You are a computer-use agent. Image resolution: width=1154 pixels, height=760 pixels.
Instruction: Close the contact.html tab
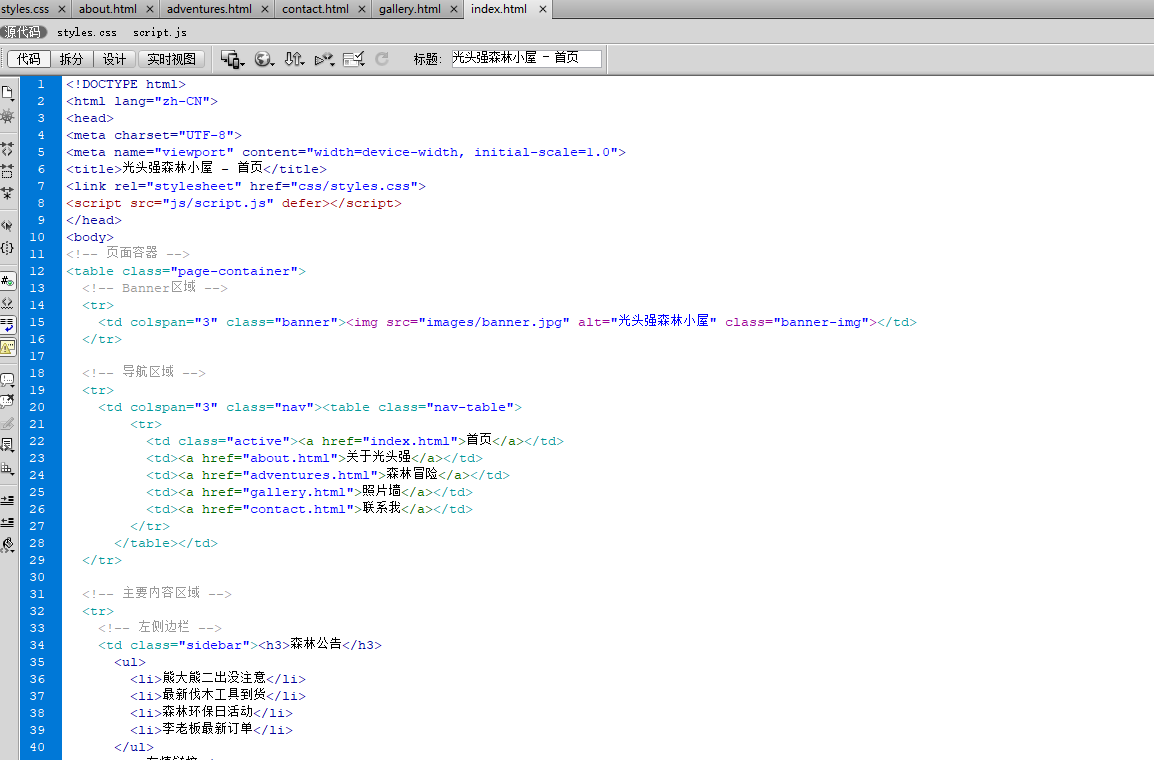[x=361, y=9]
